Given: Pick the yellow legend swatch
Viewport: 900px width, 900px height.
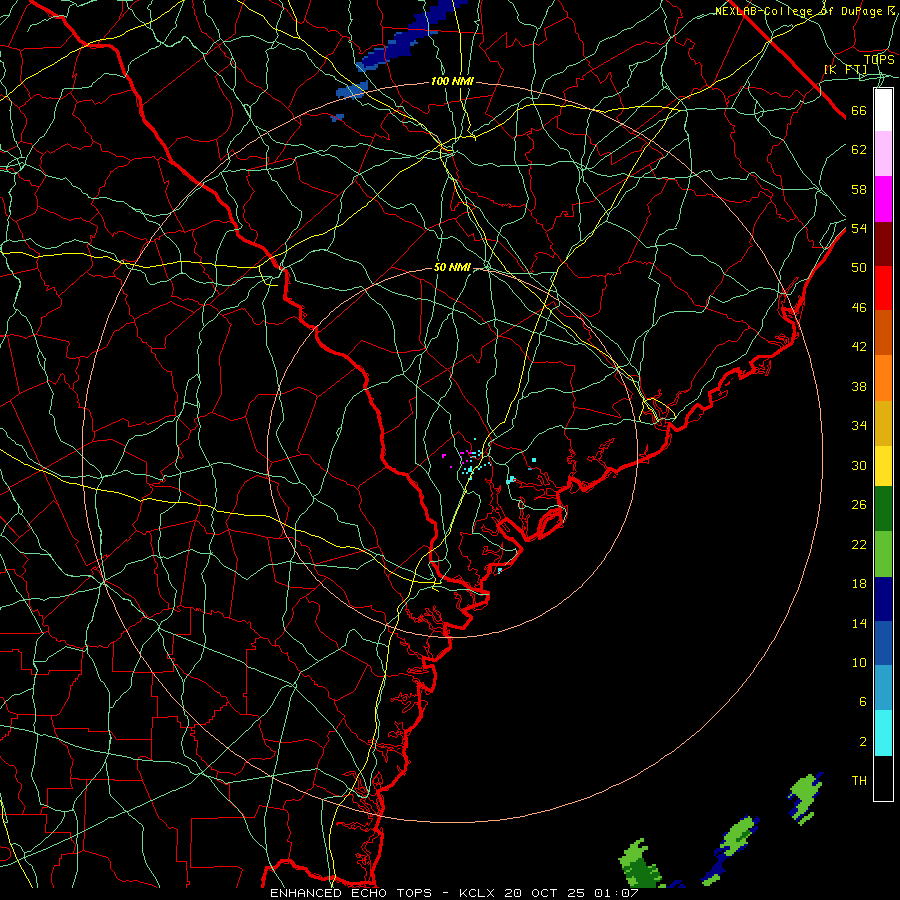Looking at the screenshot, I should click(x=883, y=465).
